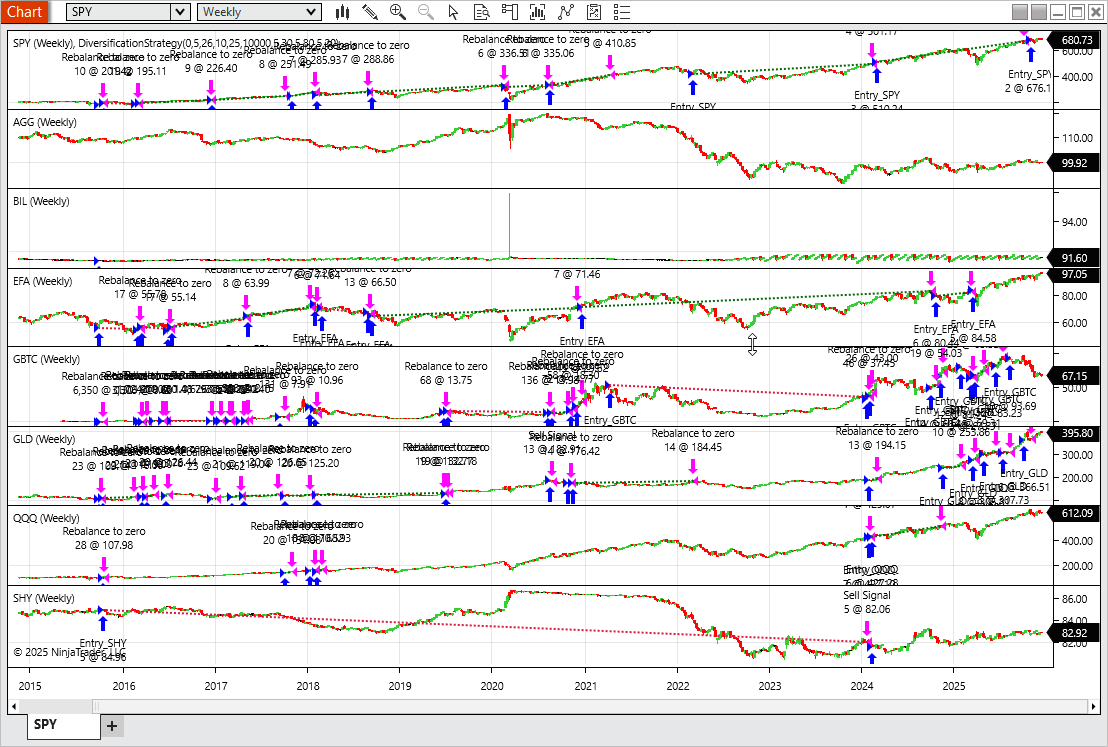Add a new tab with plus button
The height and width of the screenshot is (747, 1108).
(x=112, y=725)
